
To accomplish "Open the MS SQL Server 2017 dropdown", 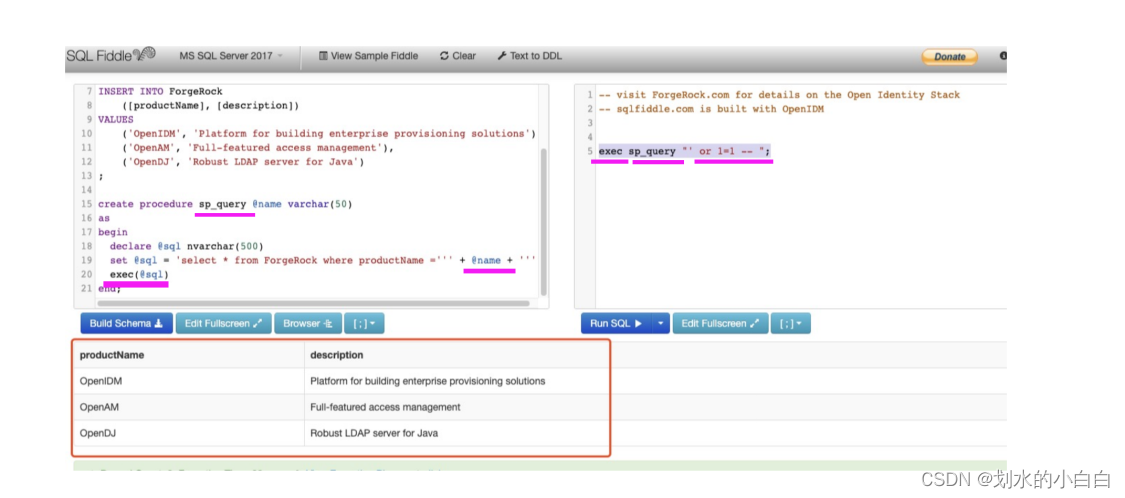I will pos(231,56).
